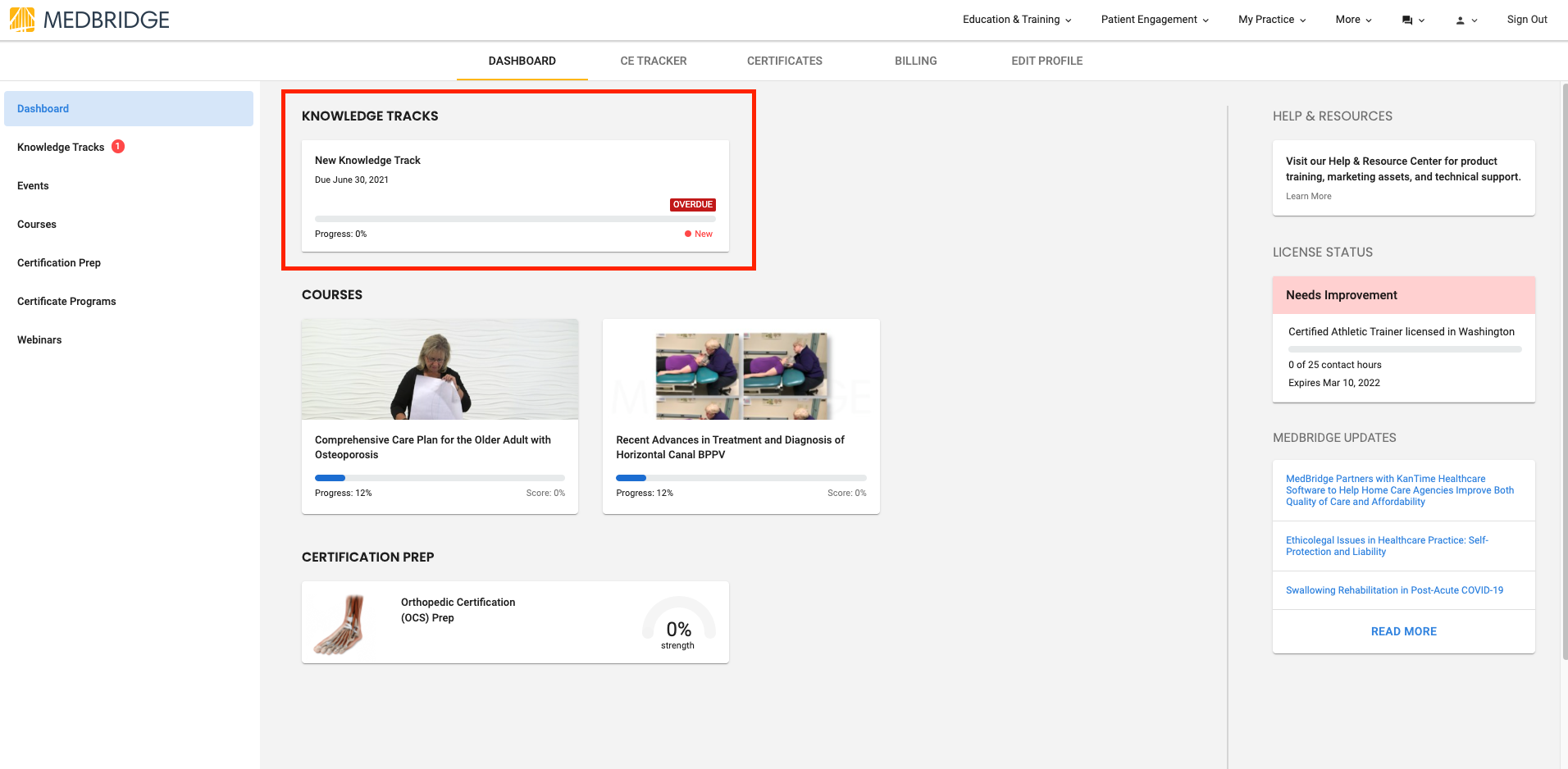Open the MedBridge Partners with KanTime article
This screenshot has width=1568, height=769.
tap(1400, 490)
